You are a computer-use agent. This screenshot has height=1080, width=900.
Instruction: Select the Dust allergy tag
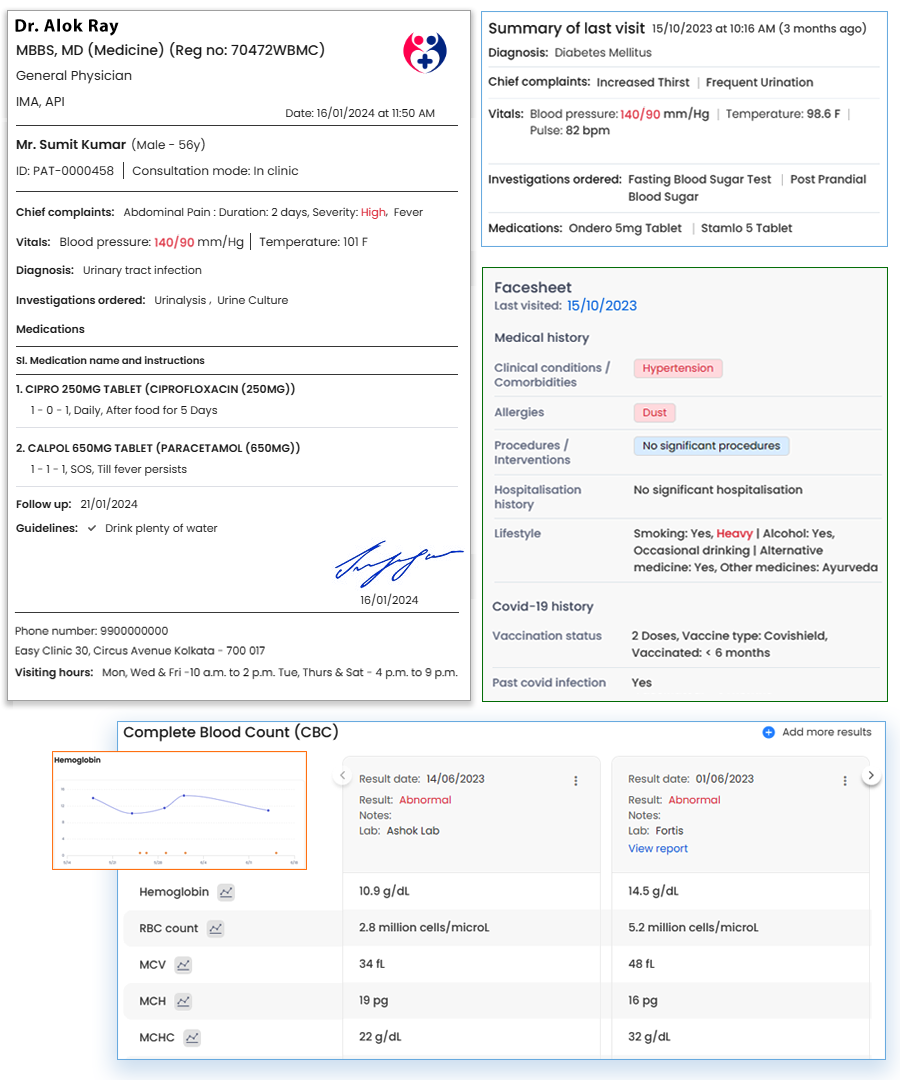[655, 412]
